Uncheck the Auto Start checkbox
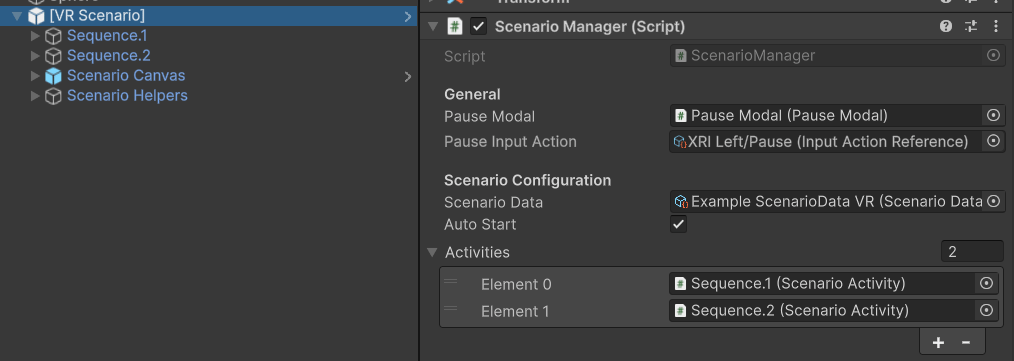The height and width of the screenshot is (361, 1014). (678, 224)
